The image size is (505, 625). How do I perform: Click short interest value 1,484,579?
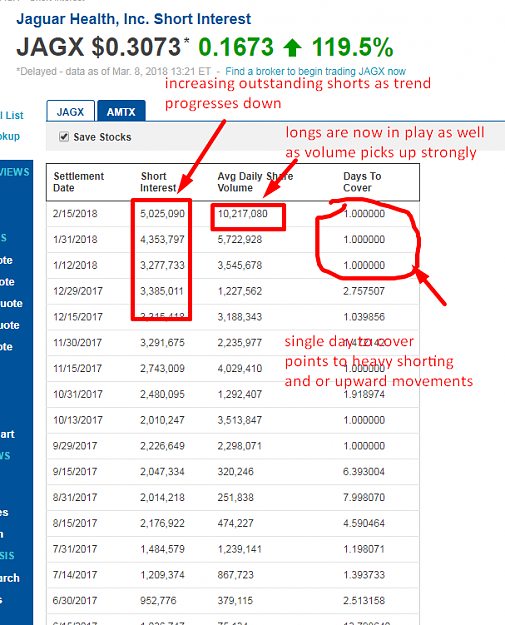coord(162,549)
